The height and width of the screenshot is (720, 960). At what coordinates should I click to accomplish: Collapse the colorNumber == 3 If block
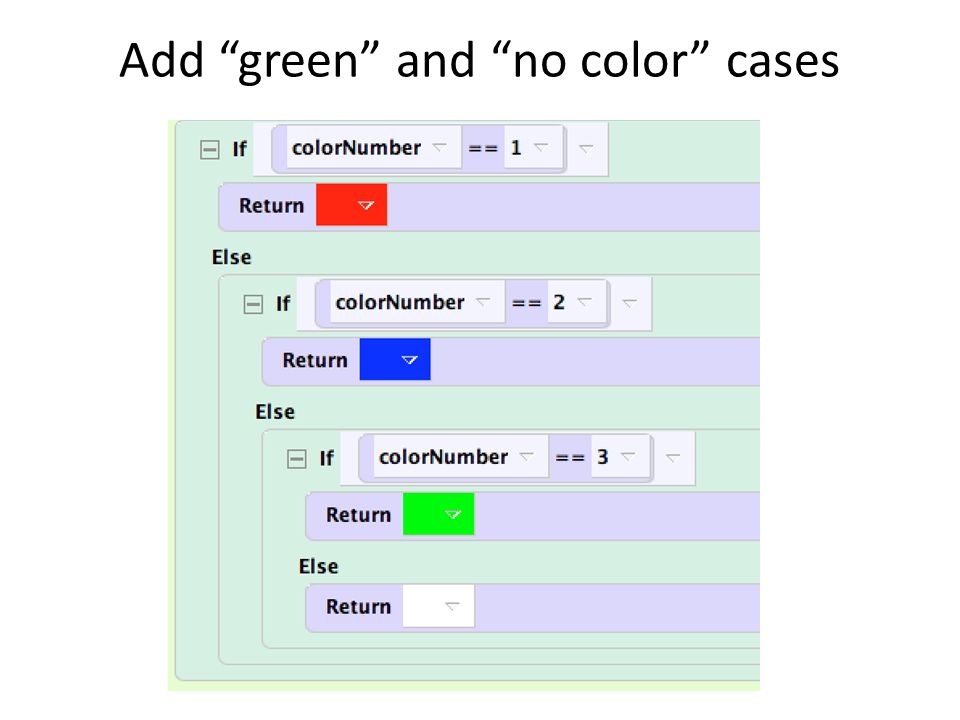click(296, 459)
